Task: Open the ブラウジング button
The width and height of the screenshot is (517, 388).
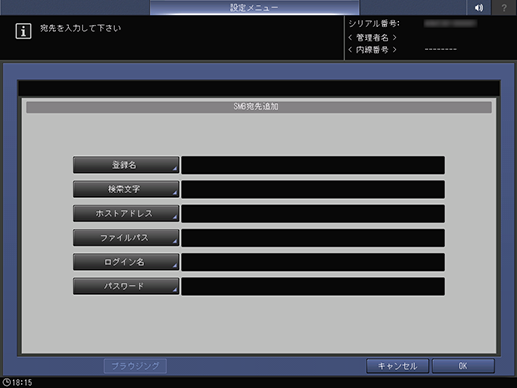Action: [135, 366]
